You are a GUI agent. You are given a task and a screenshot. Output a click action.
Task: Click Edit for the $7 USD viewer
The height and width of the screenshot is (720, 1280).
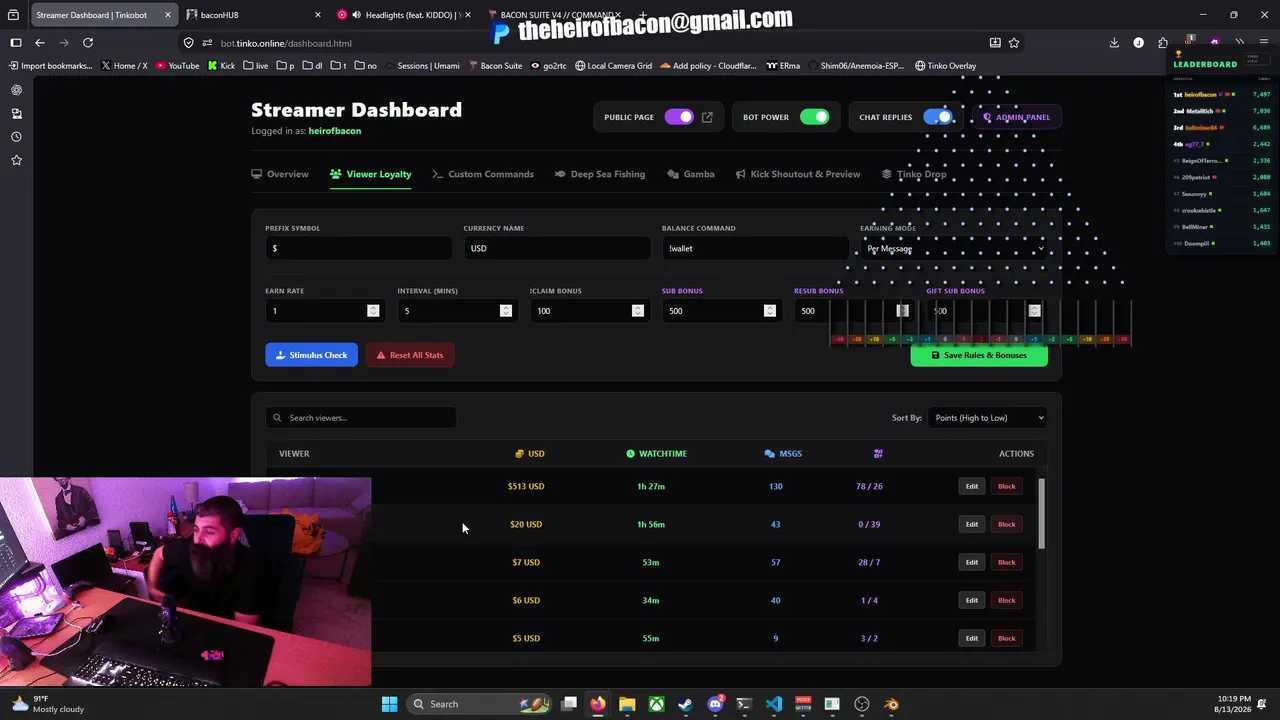coord(971,563)
